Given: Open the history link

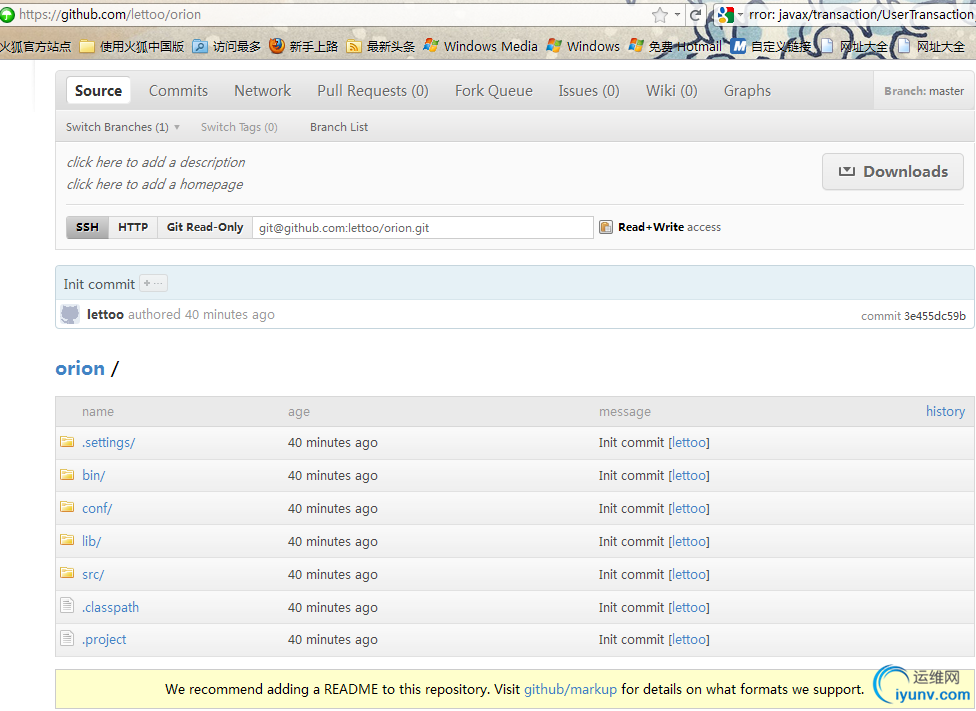Looking at the screenshot, I should click(945, 412).
